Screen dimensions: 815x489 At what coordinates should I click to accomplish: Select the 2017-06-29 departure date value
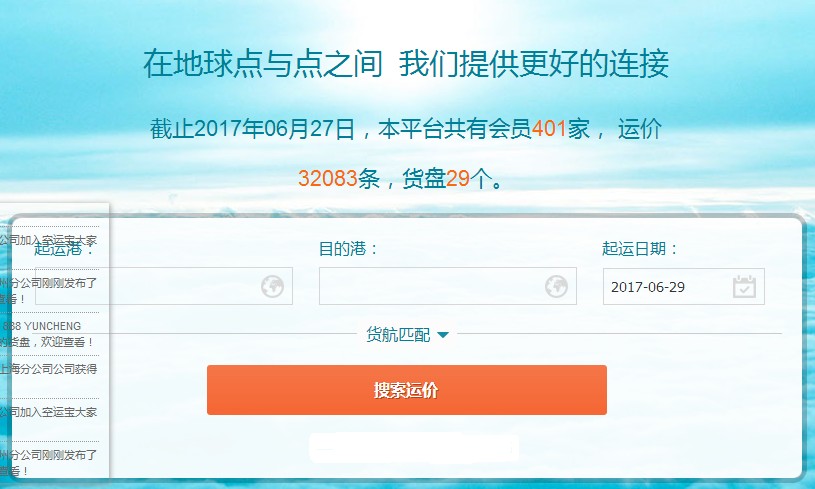point(648,287)
